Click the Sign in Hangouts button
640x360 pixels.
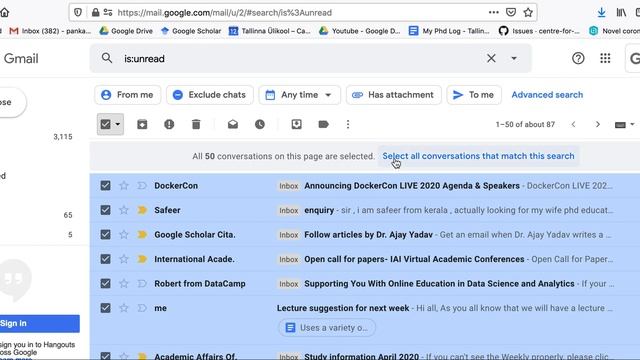click(x=40, y=323)
